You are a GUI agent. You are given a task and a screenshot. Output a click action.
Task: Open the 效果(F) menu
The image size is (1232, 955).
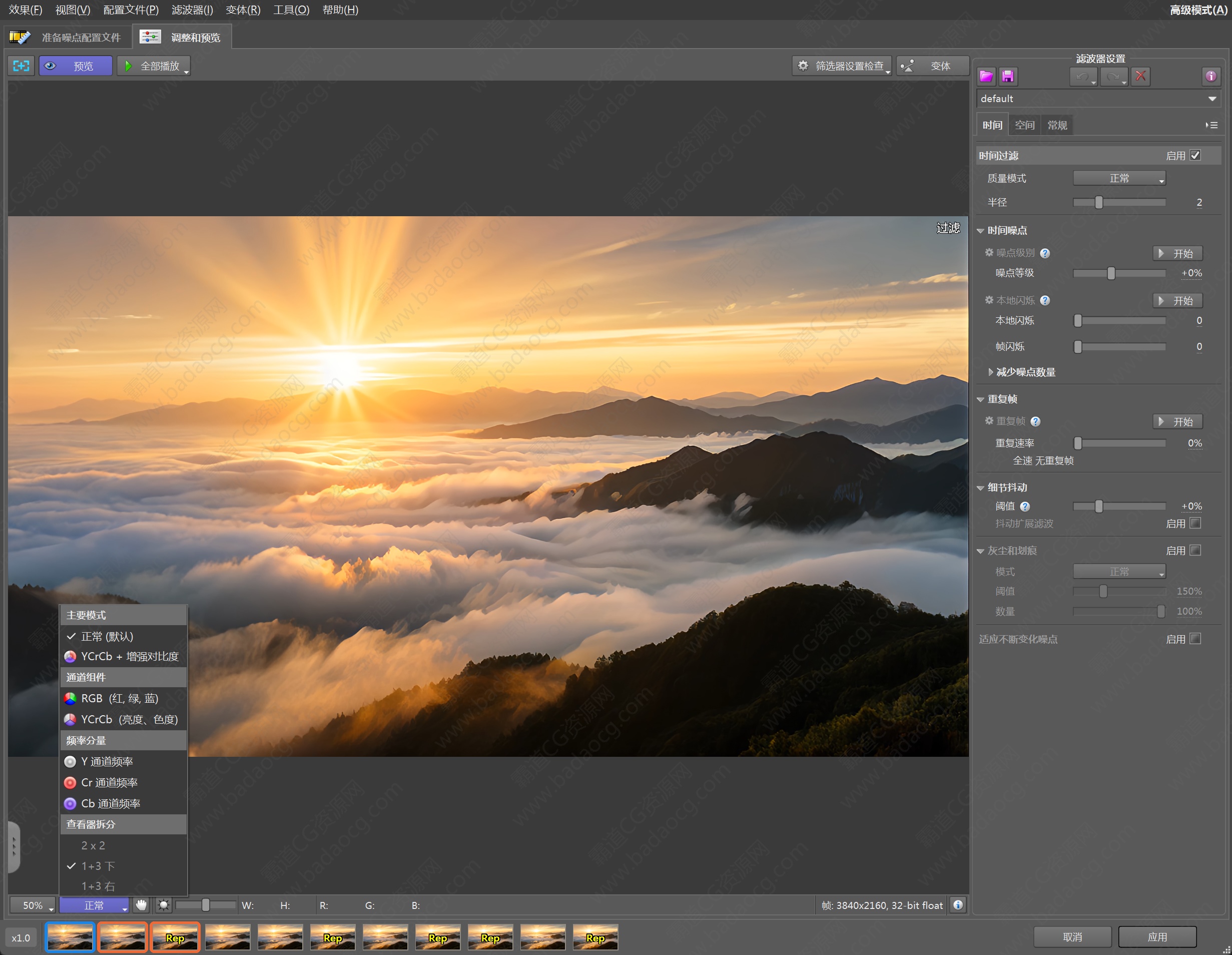click(26, 10)
